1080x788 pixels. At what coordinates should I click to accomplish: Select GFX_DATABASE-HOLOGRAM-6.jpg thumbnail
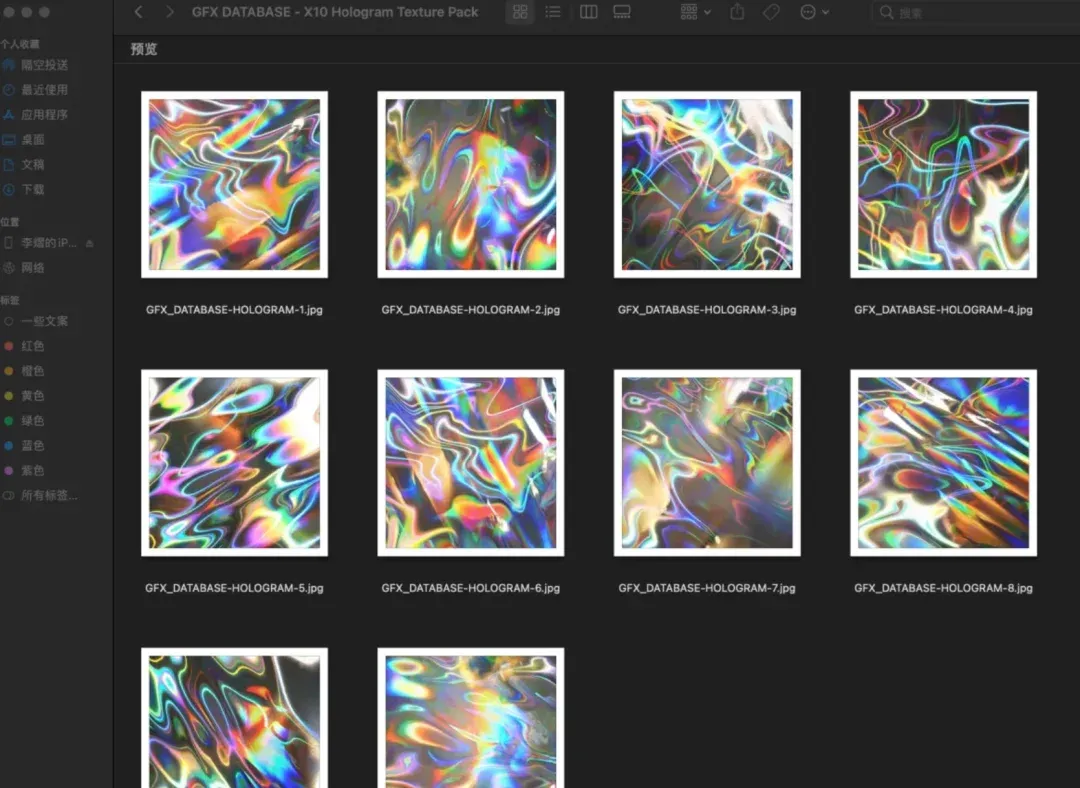(470, 463)
